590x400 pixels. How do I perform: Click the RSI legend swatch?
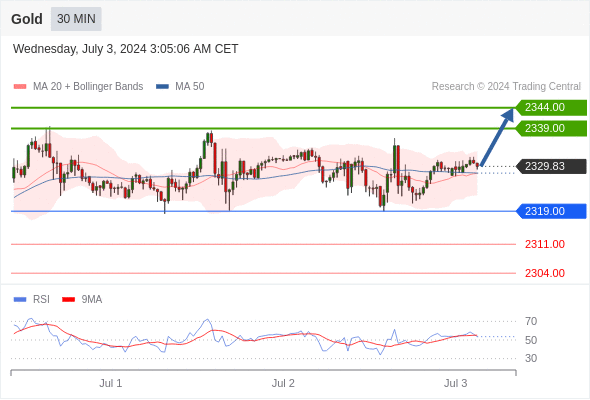tap(20, 300)
